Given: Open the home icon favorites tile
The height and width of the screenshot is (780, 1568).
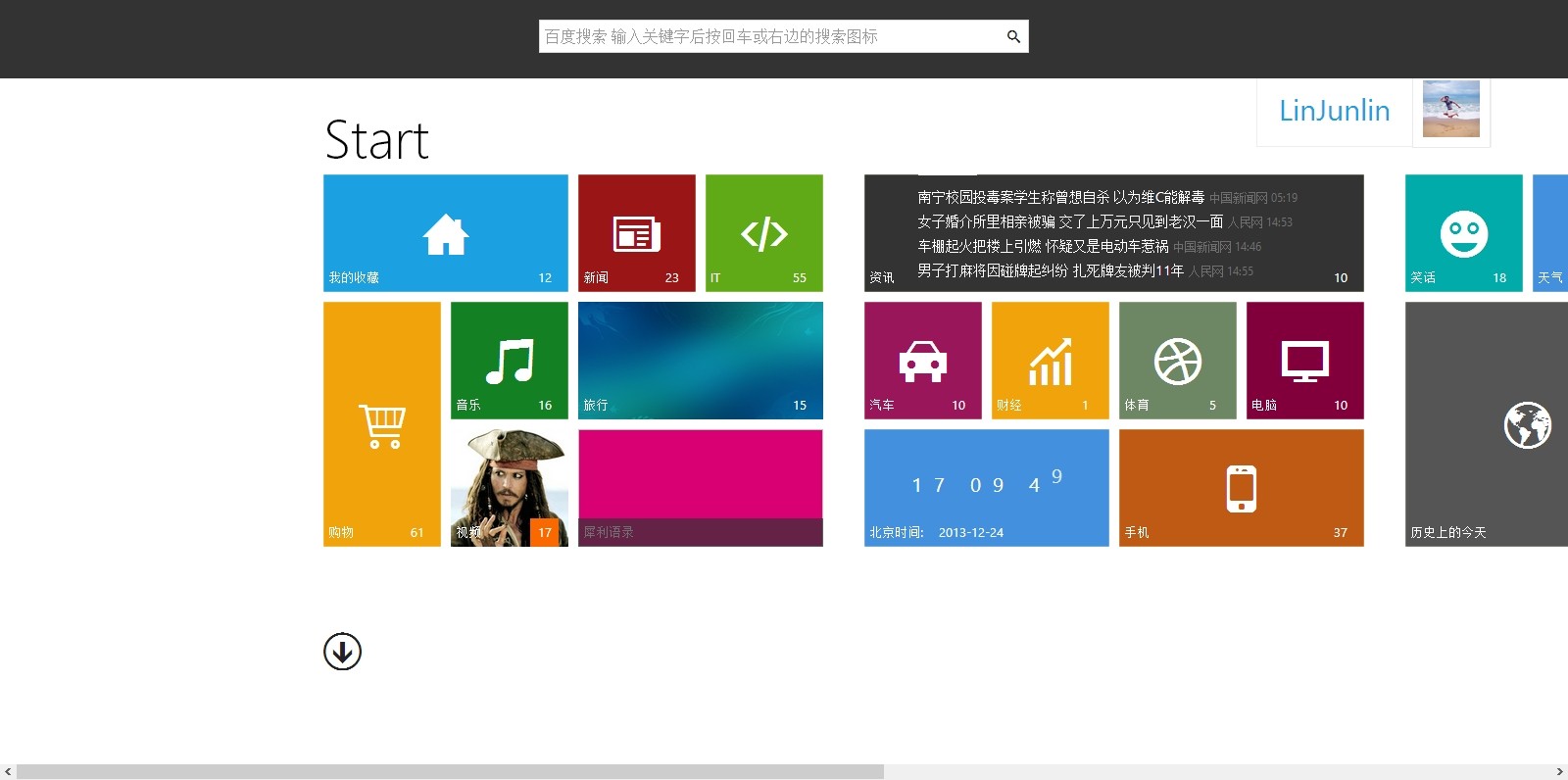Looking at the screenshot, I should point(445,233).
